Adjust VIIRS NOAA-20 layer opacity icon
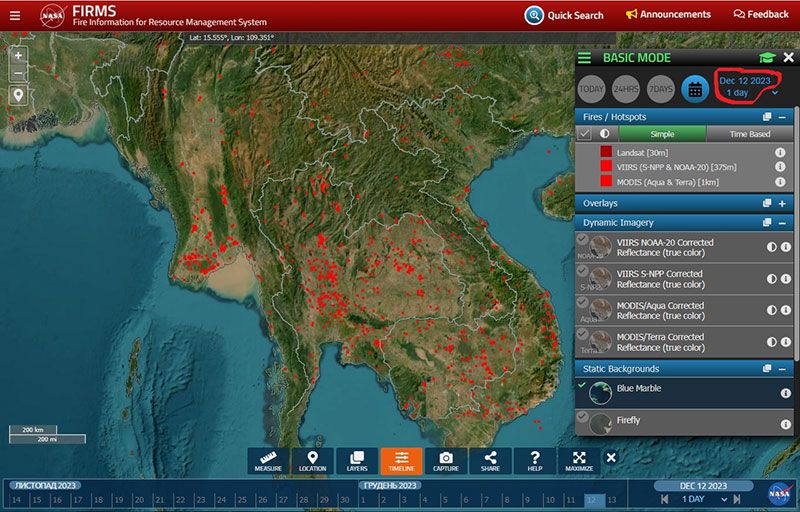This screenshot has width=800, height=512. 771,247
